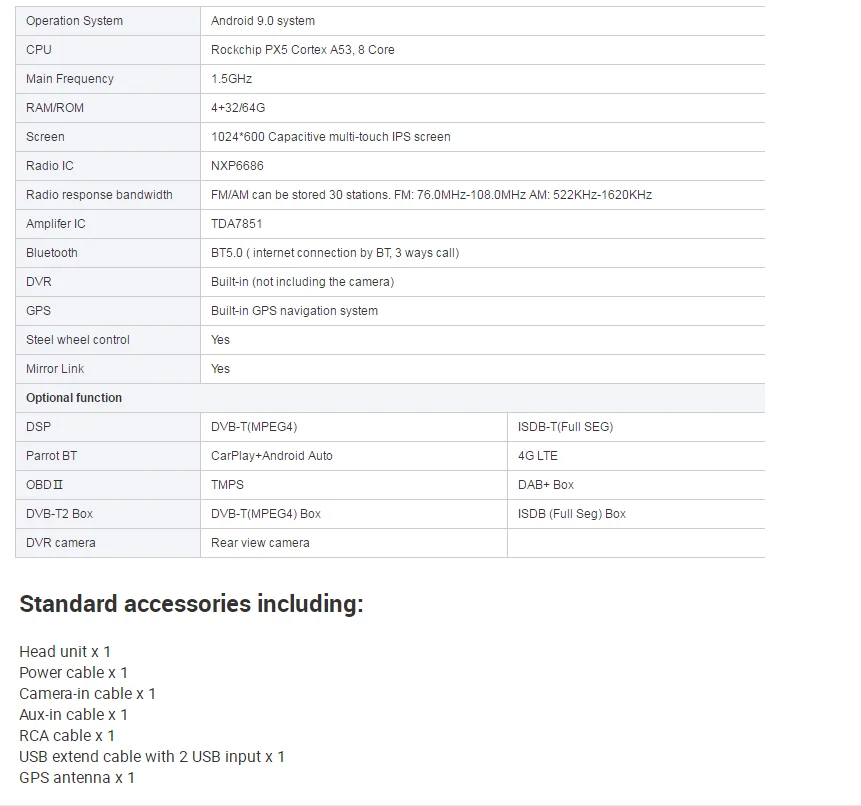861x806 pixels.
Task: Select the '1024*600 Capacitive multi-touch IPS screen' cell
Action: [330, 137]
